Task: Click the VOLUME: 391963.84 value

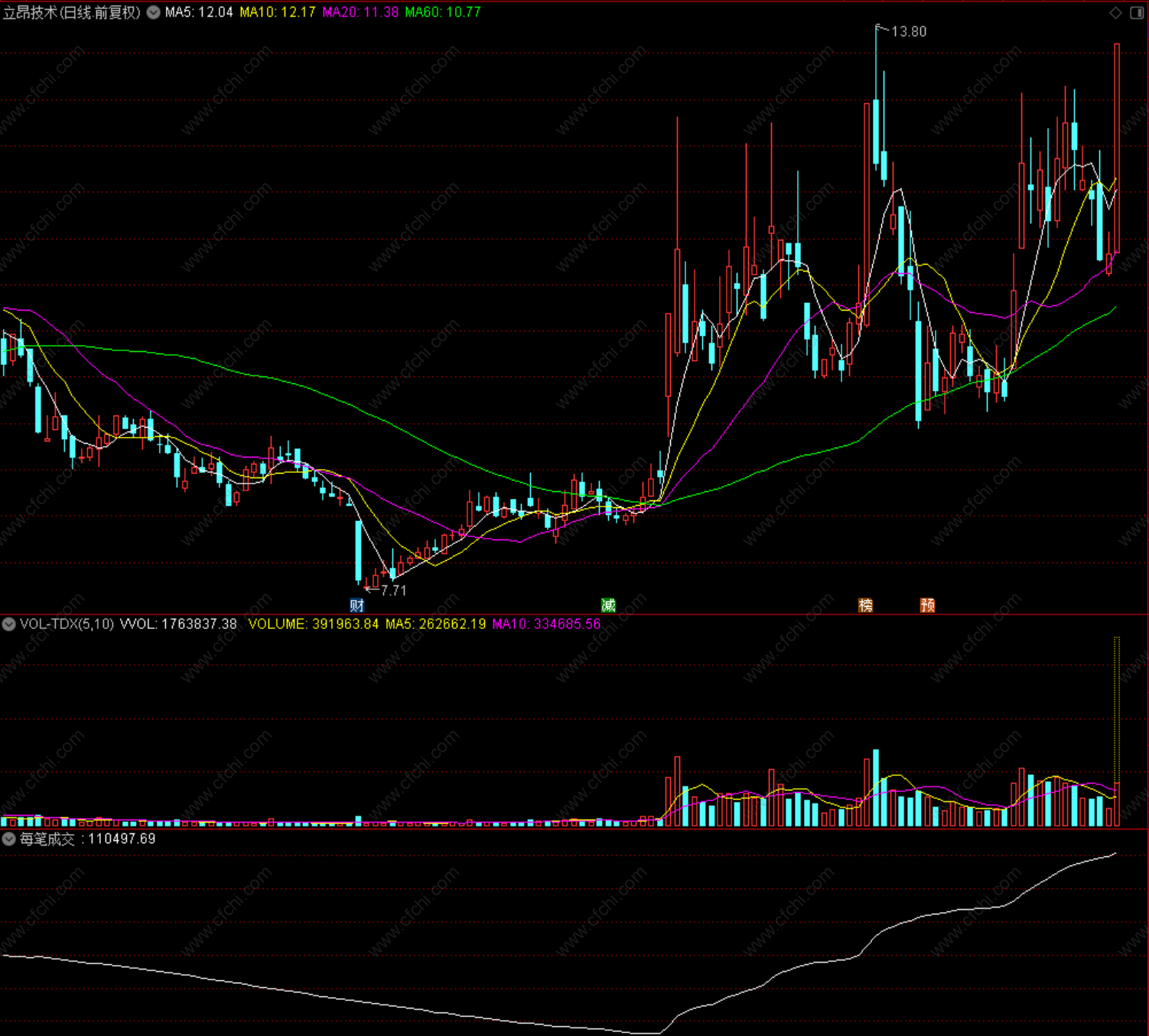Action: [314, 624]
